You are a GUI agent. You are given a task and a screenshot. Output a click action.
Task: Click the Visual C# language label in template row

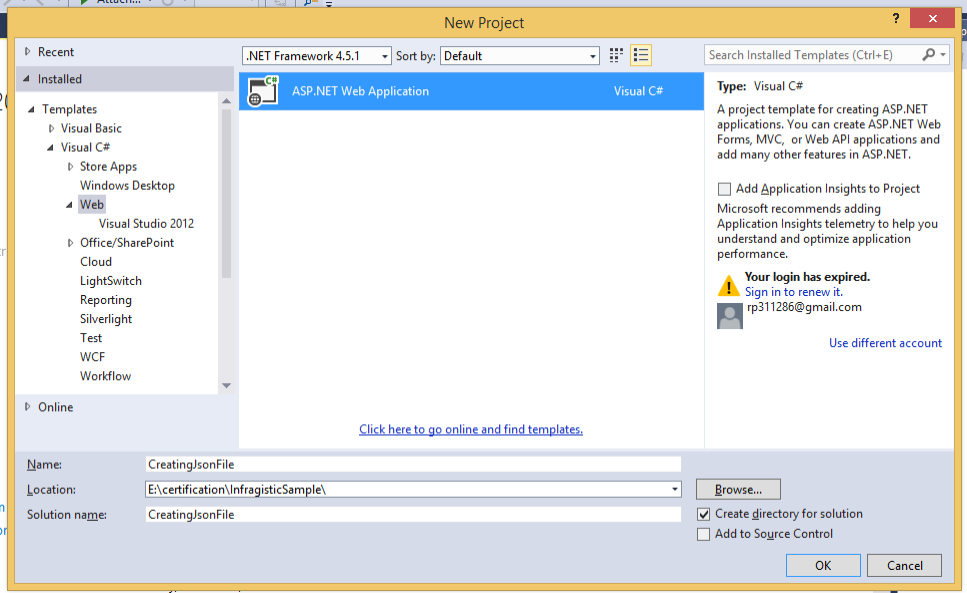point(638,91)
